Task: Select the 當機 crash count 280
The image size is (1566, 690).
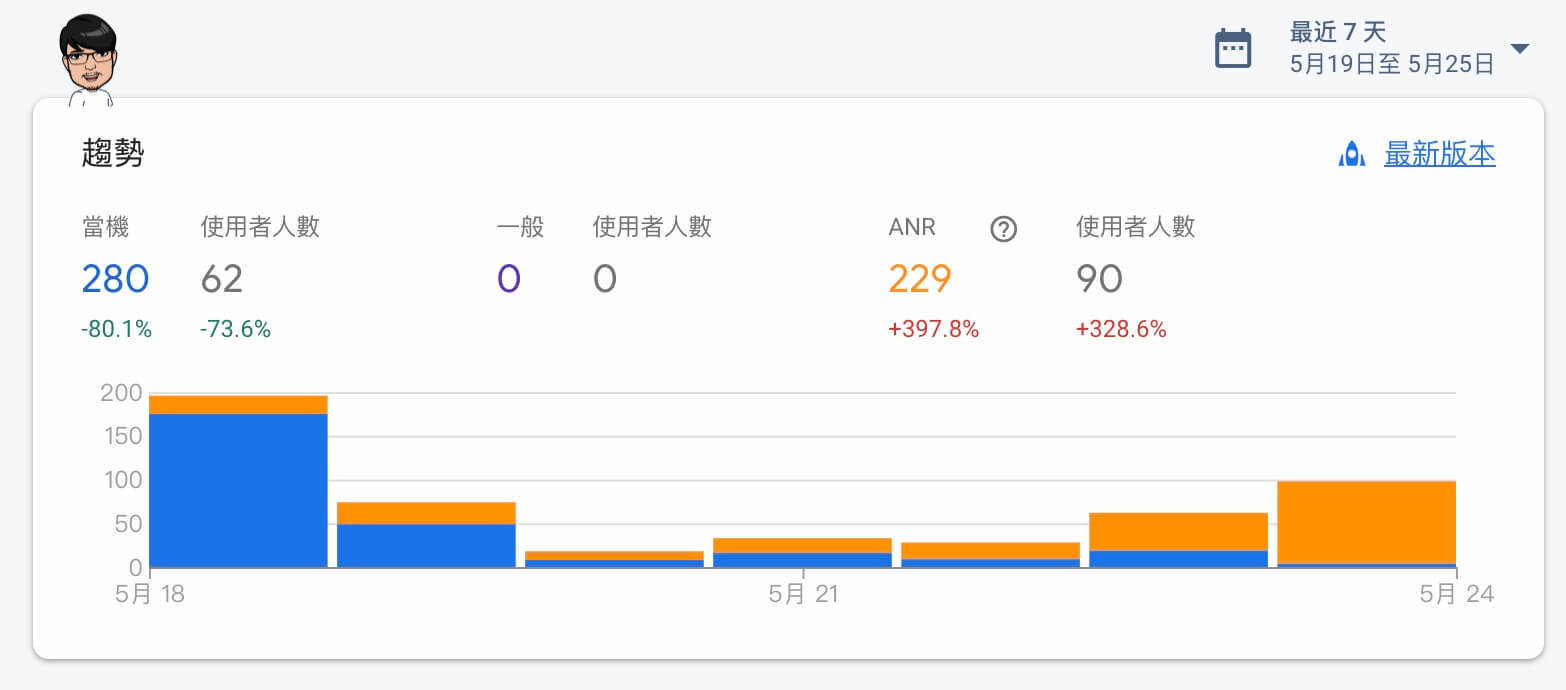Action: click(x=115, y=279)
